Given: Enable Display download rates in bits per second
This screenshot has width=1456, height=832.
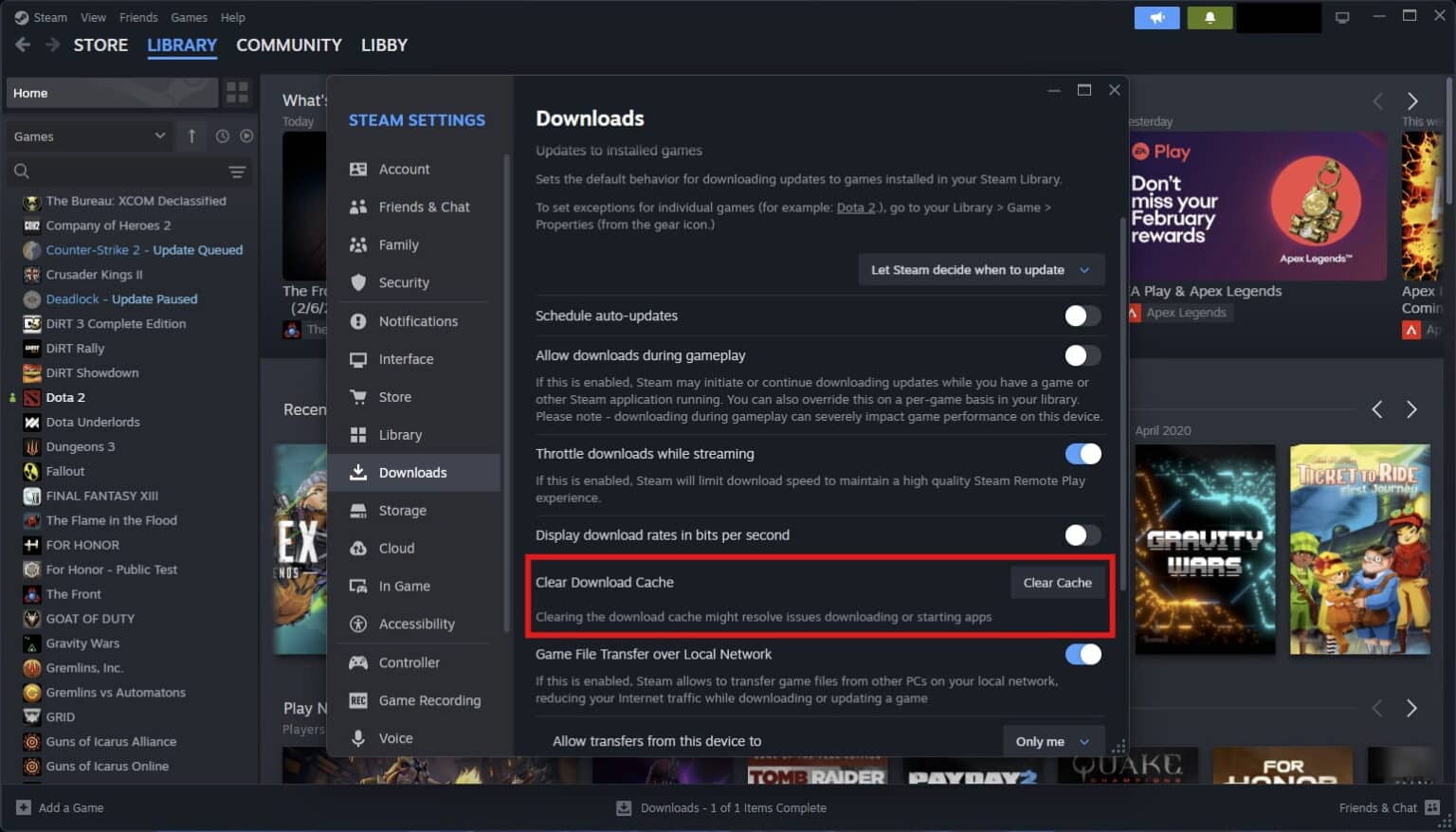Looking at the screenshot, I should click(1081, 535).
